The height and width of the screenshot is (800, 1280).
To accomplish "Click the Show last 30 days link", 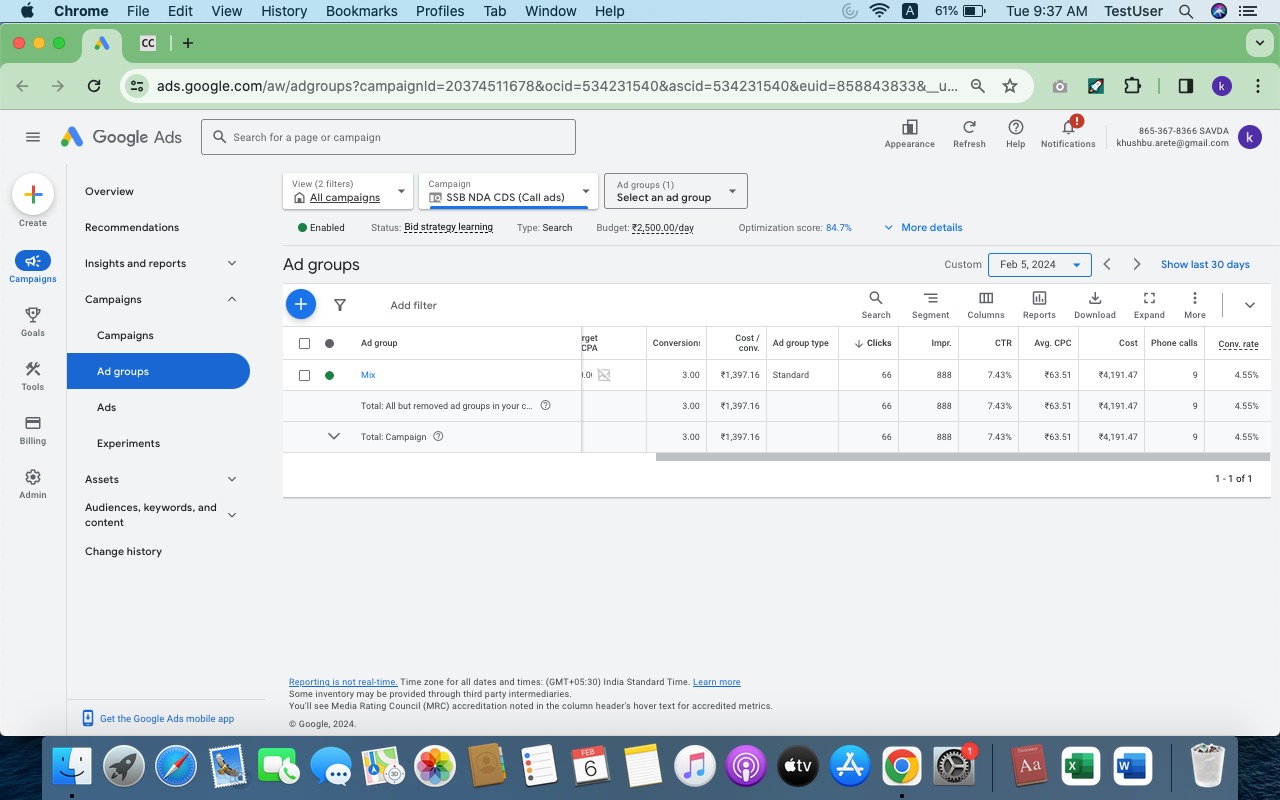I will pos(1205,265).
